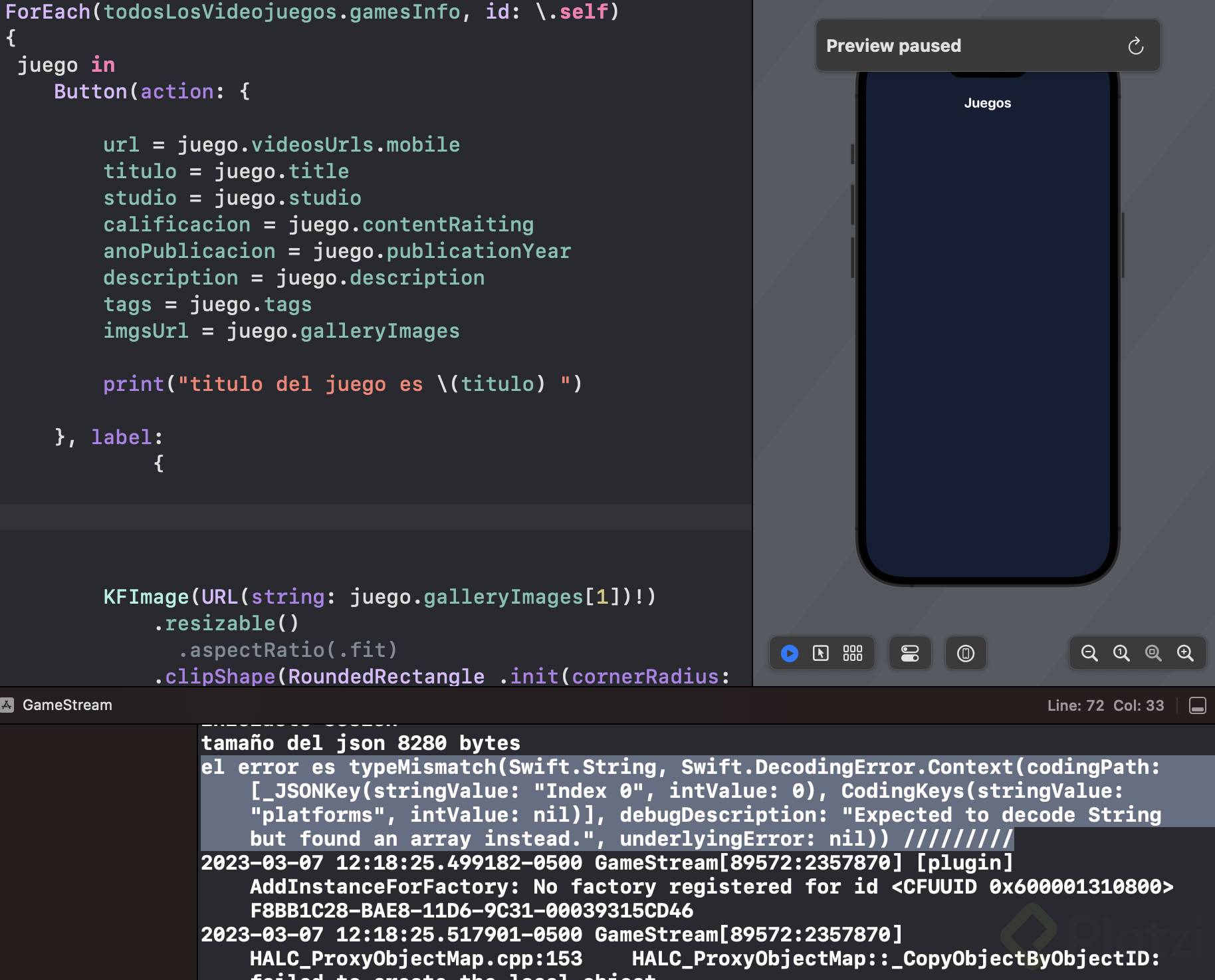Click the 'Preview paused' banner text

pos(893,46)
